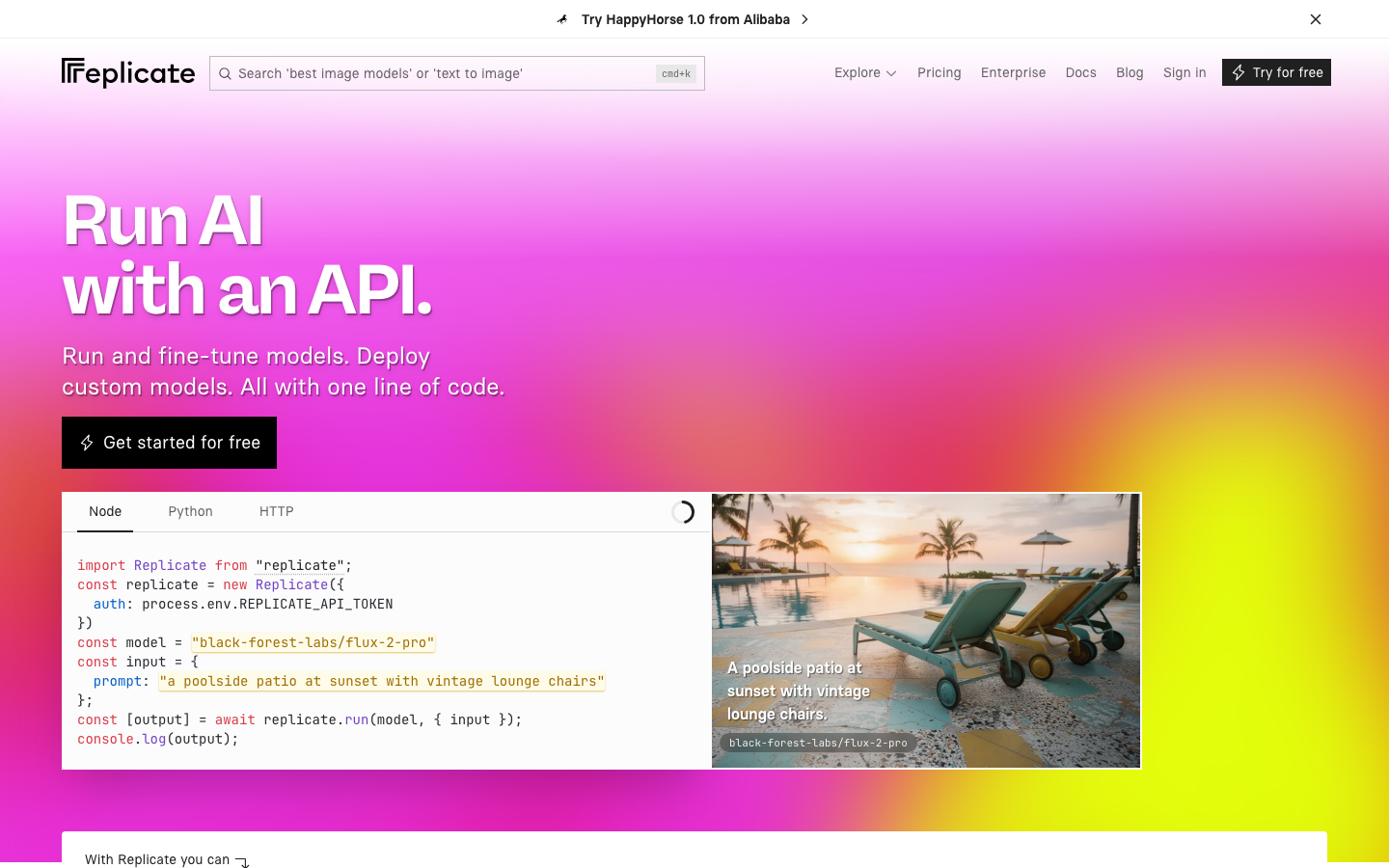This screenshot has width=1389, height=868.
Task: Click the 'Run AI with an API.' heading
Action: tap(247, 255)
